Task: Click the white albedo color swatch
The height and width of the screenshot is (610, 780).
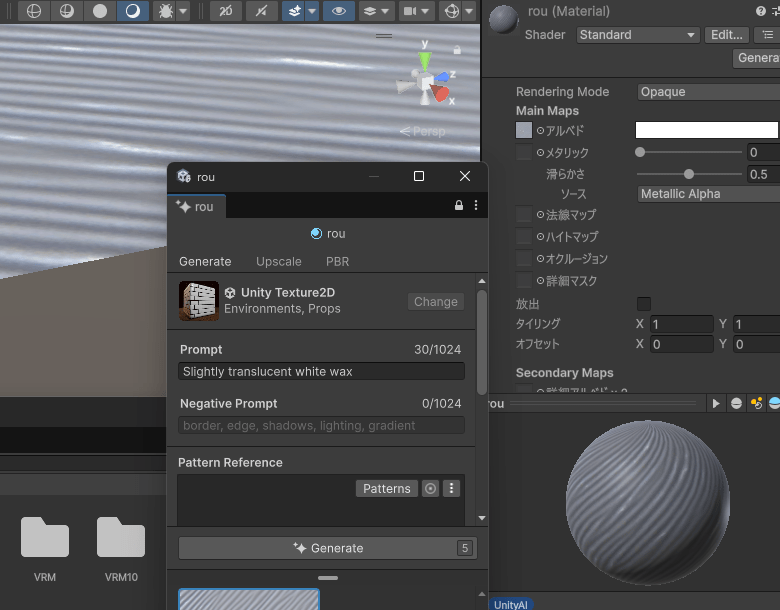Action: coord(706,130)
